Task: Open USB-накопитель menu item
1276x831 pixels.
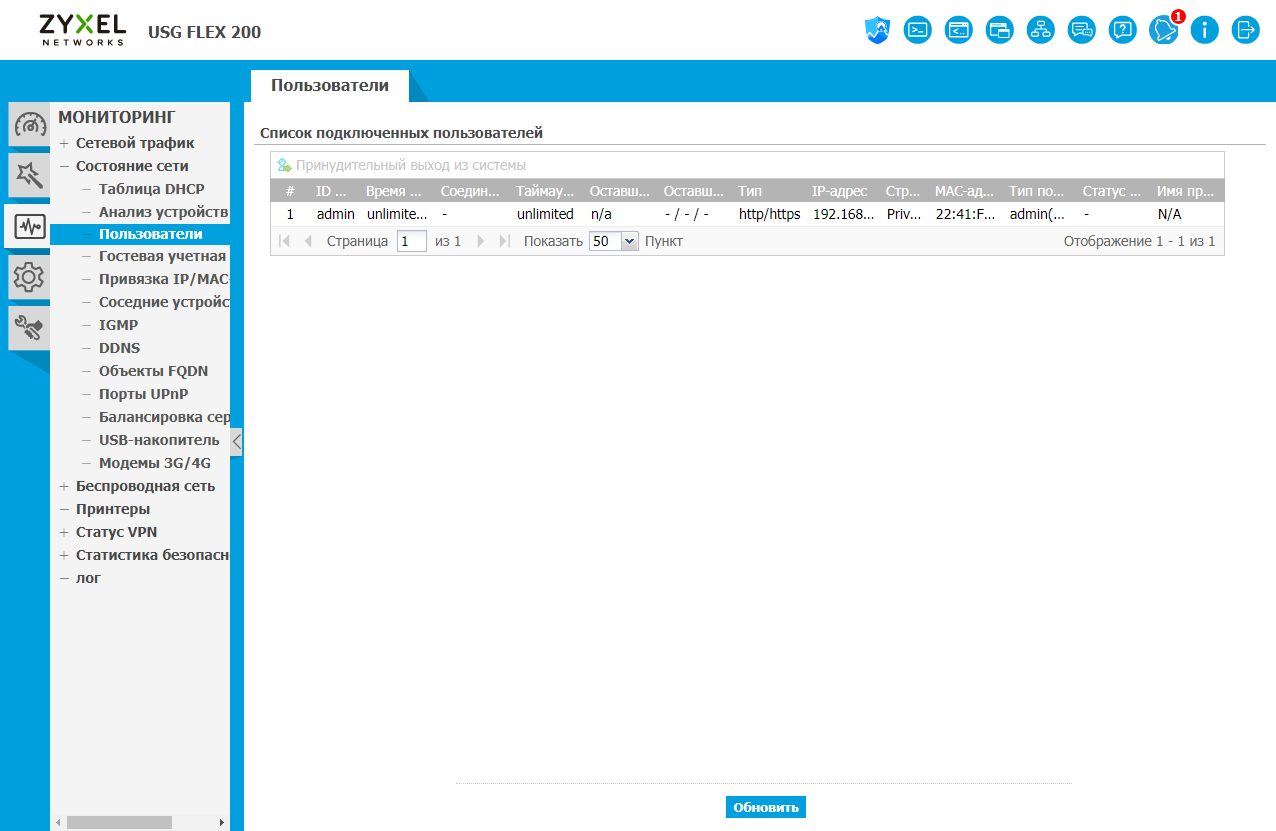Action: (159, 440)
